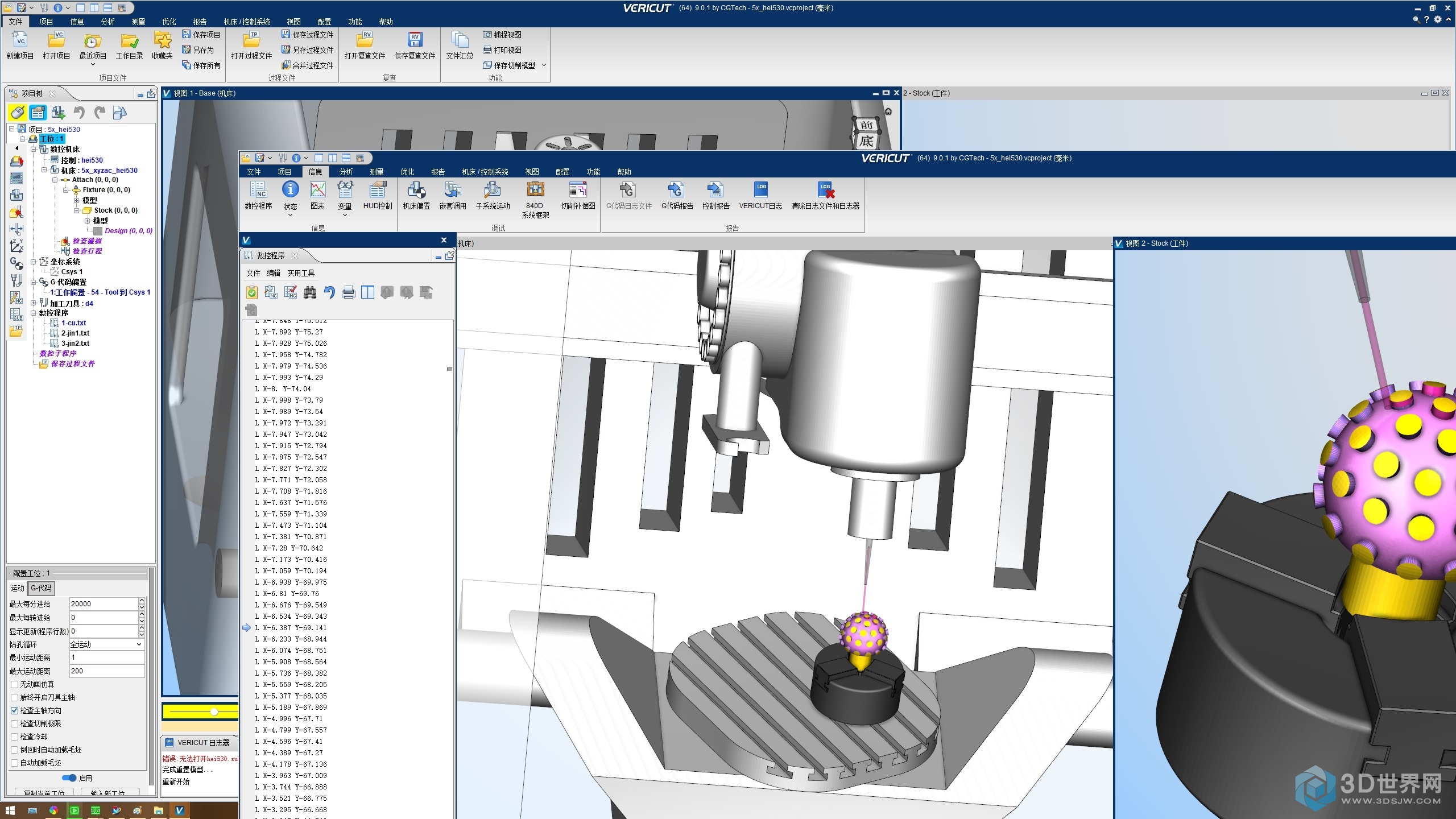Screen dimensions: 1456x819
Task: Increase 最大每转进给 with up stepper
Action: 142,614
